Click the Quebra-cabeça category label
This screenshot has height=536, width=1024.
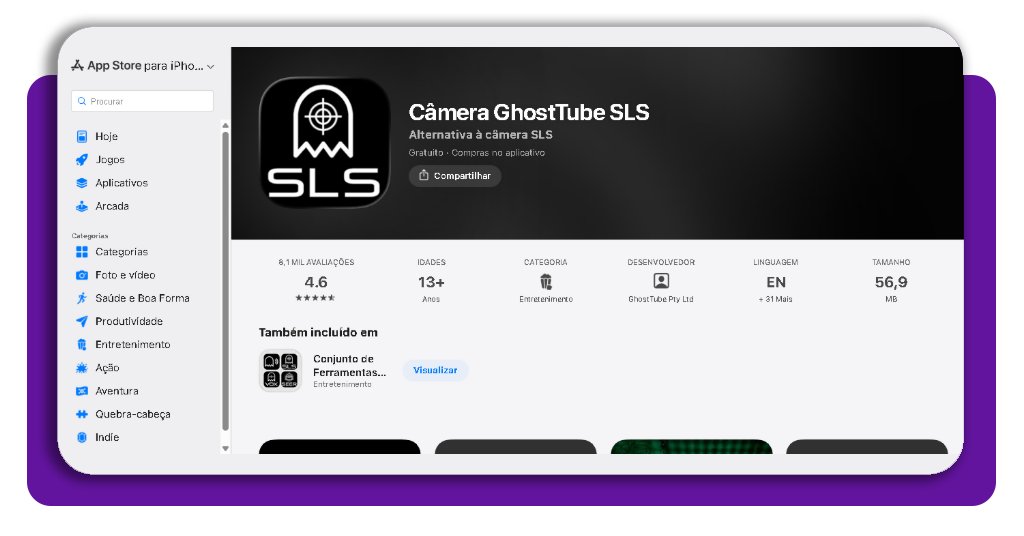(x=133, y=414)
